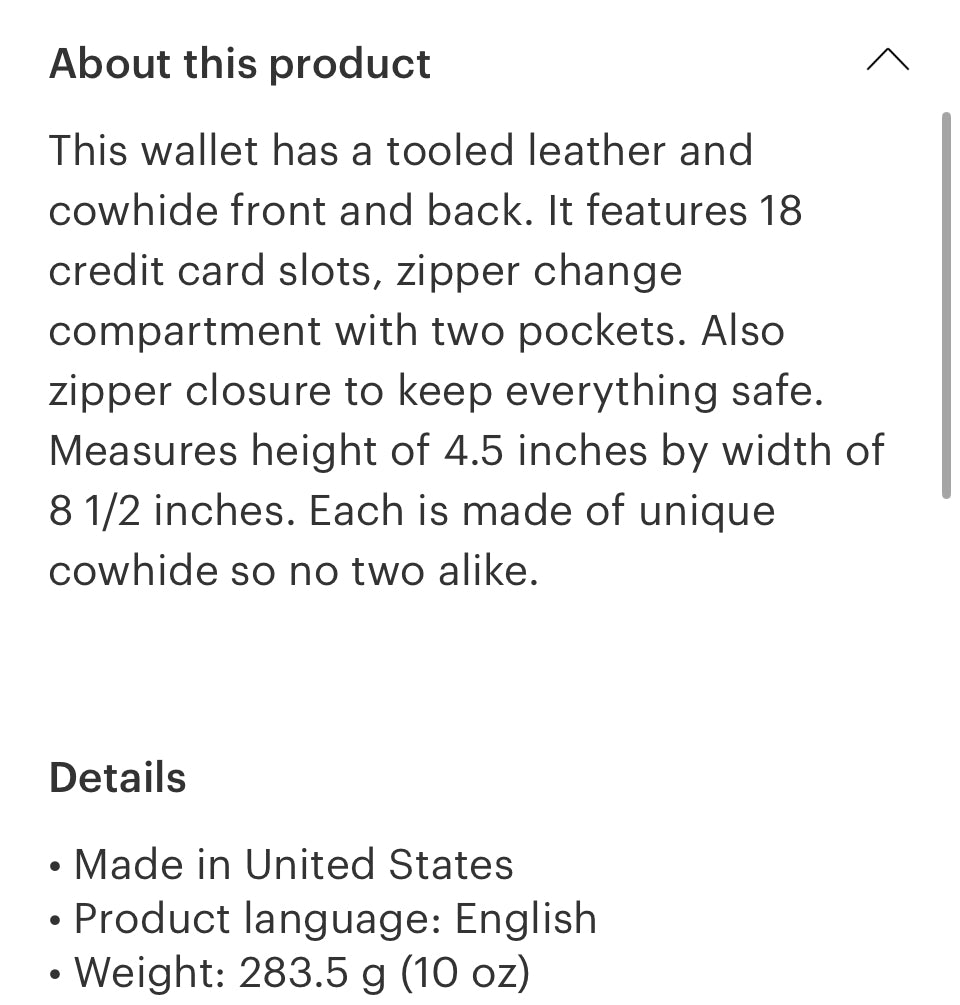
Task: Click the "Details" heading
Action: click(118, 778)
